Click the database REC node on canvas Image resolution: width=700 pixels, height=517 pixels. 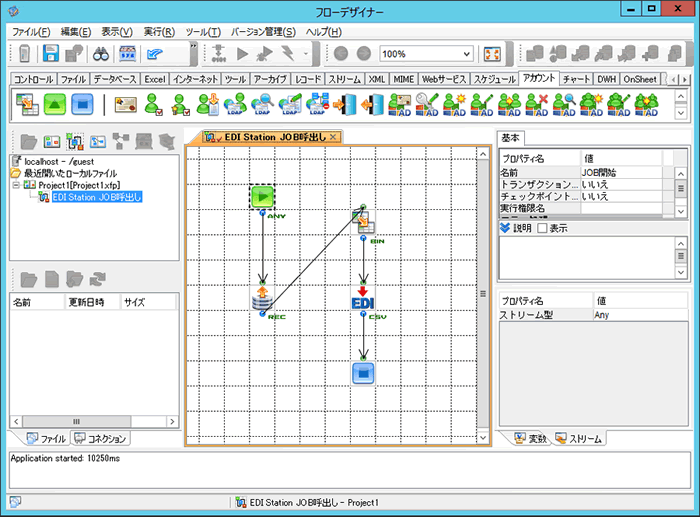tap(262, 298)
